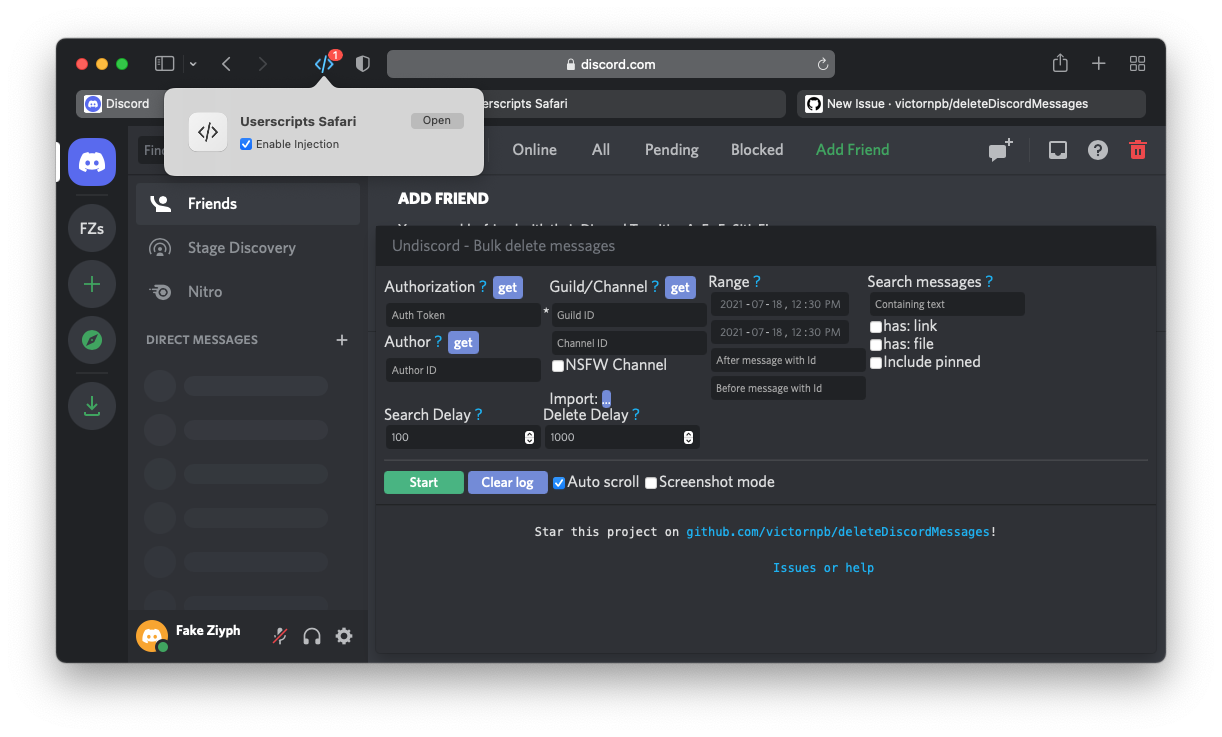
Task: Uncheck Auto scroll
Action: 558,482
